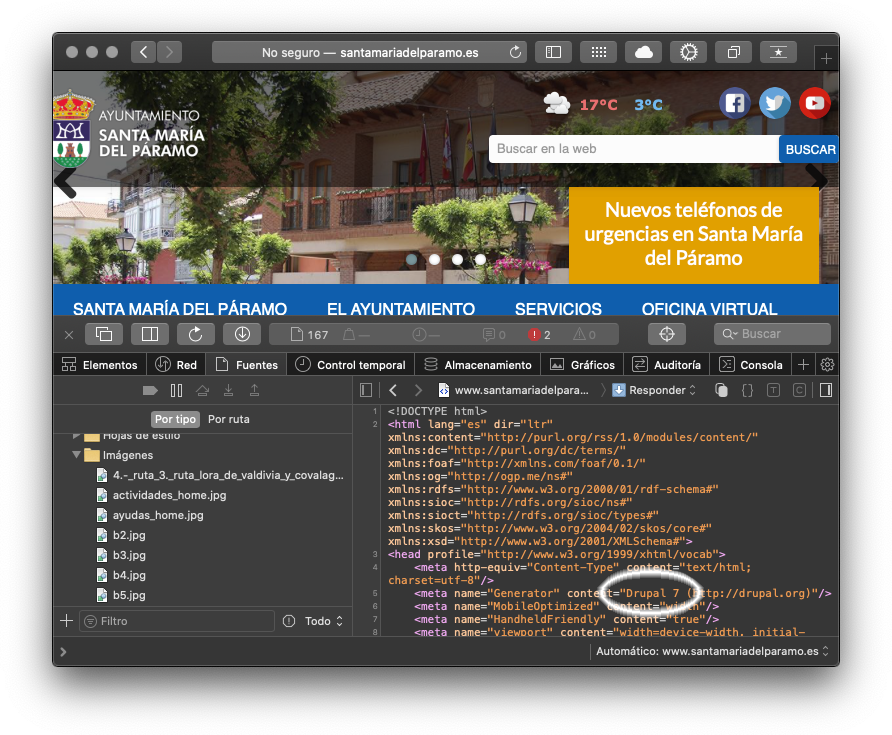Switch to the Fuentes tab
The image size is (892, 735).
[x=247, y=365]
